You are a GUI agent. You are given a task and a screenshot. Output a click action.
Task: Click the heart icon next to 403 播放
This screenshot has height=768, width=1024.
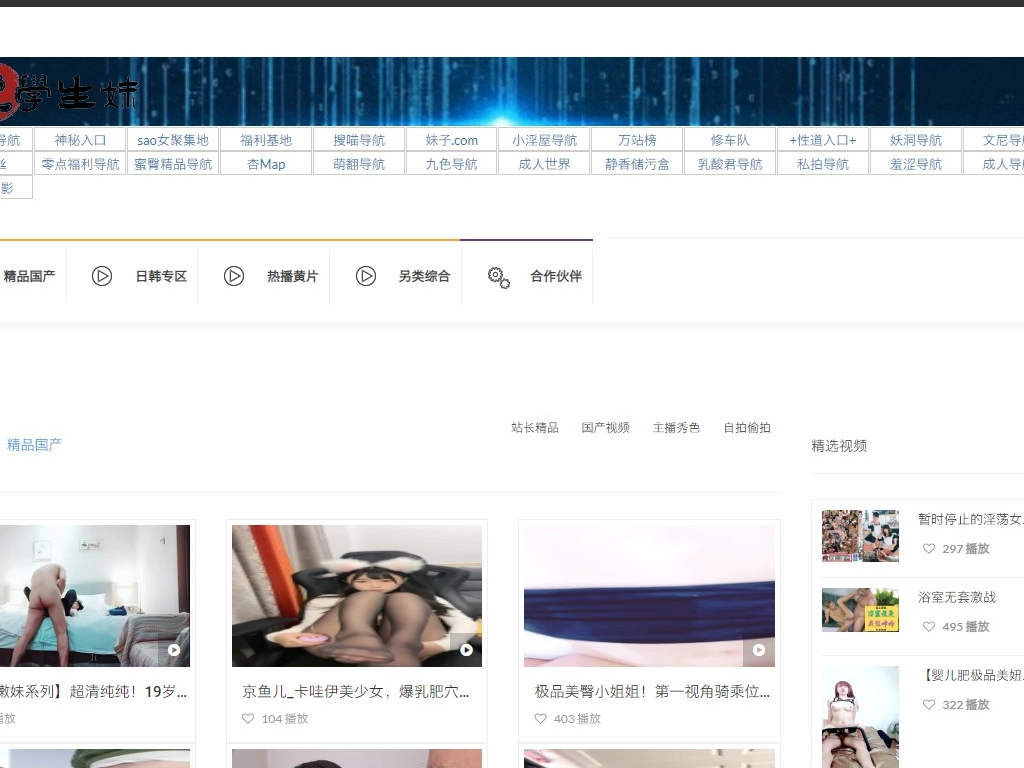coord(540,718)
